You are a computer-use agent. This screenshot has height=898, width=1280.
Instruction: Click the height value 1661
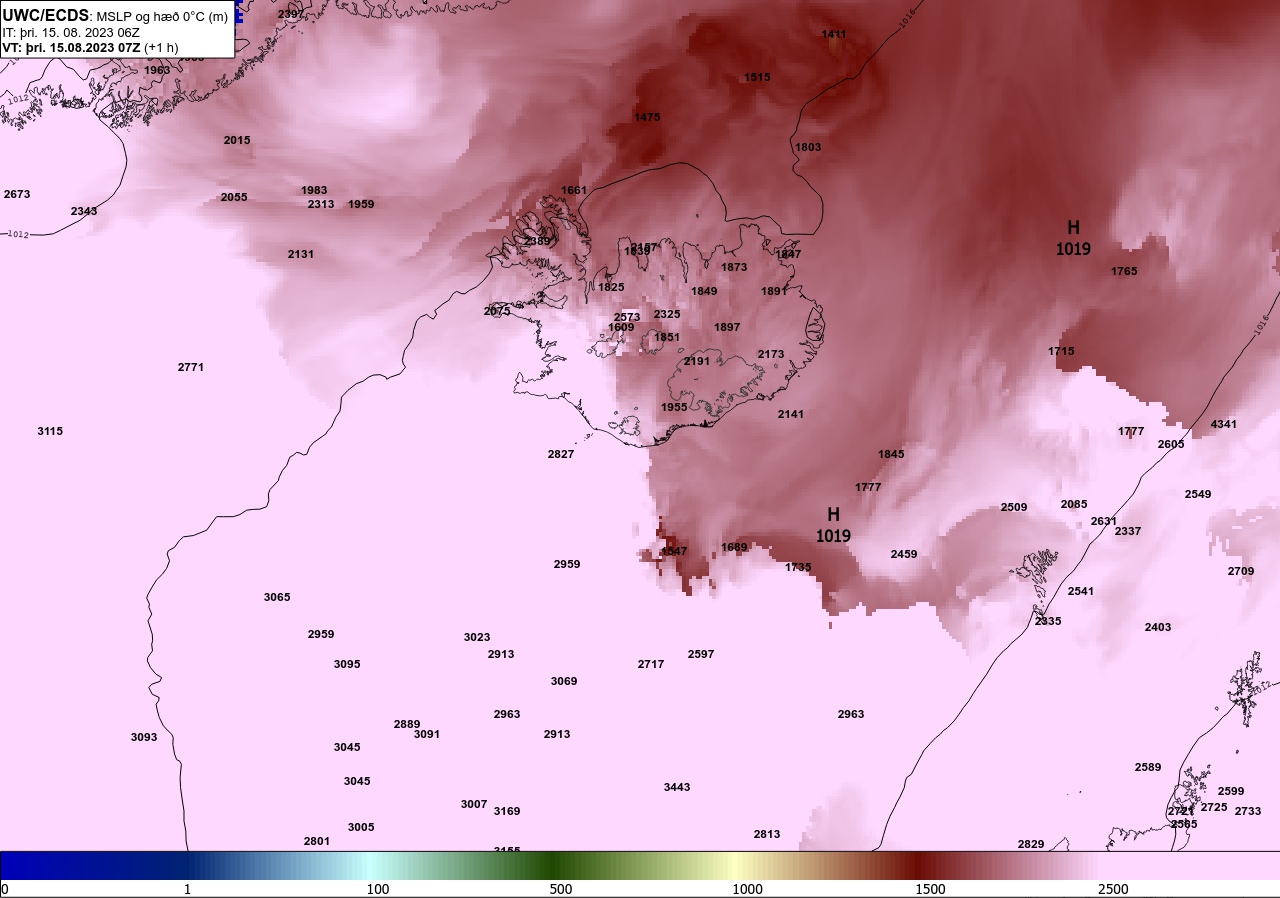click(574, 190)
